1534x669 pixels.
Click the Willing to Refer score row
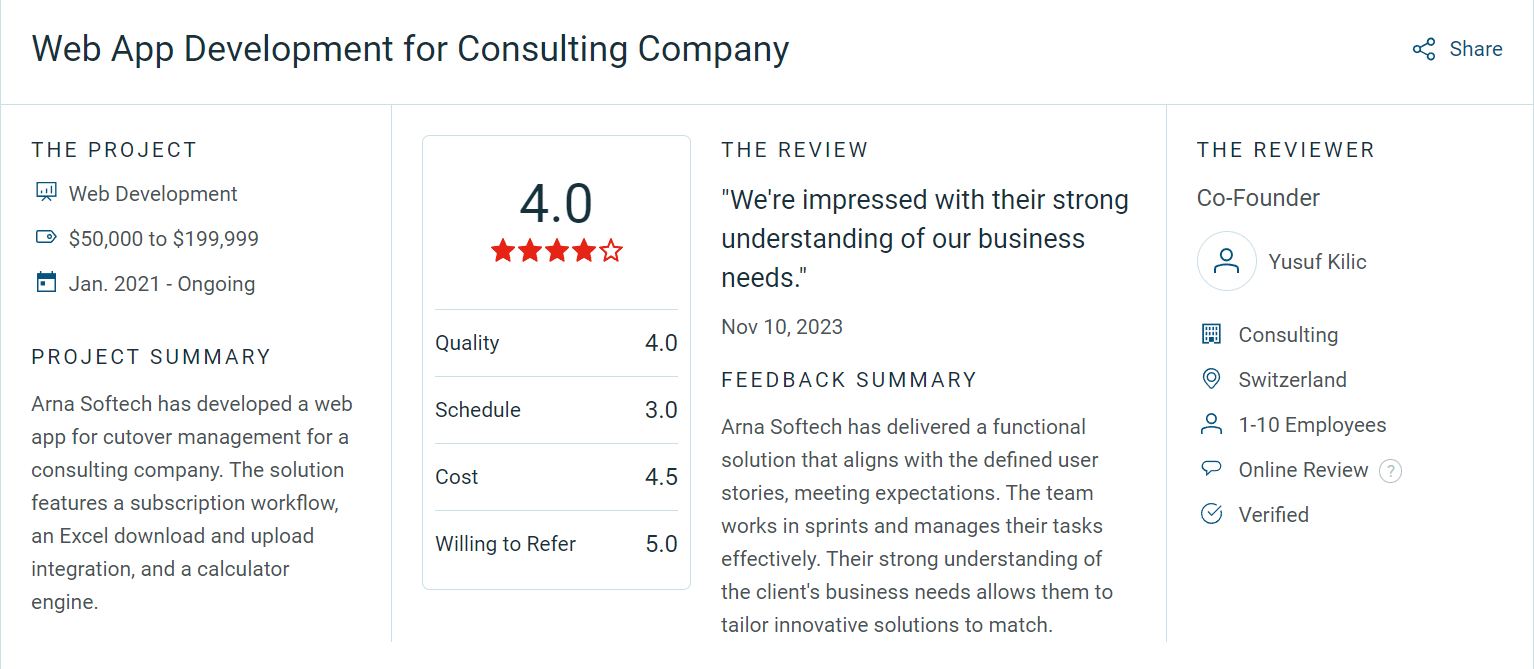pos(556,543)
